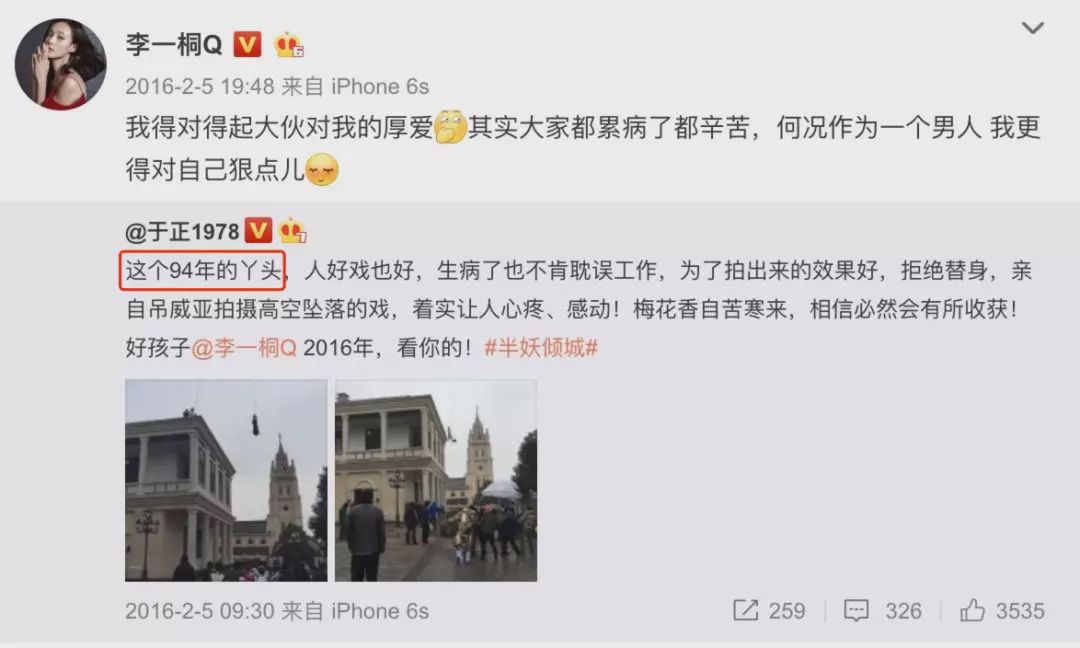The width and height of the screenshot is (1080, 648).
Task: Open the #半妖倾城# hashtag topic
Action: [x=541, y=348]
